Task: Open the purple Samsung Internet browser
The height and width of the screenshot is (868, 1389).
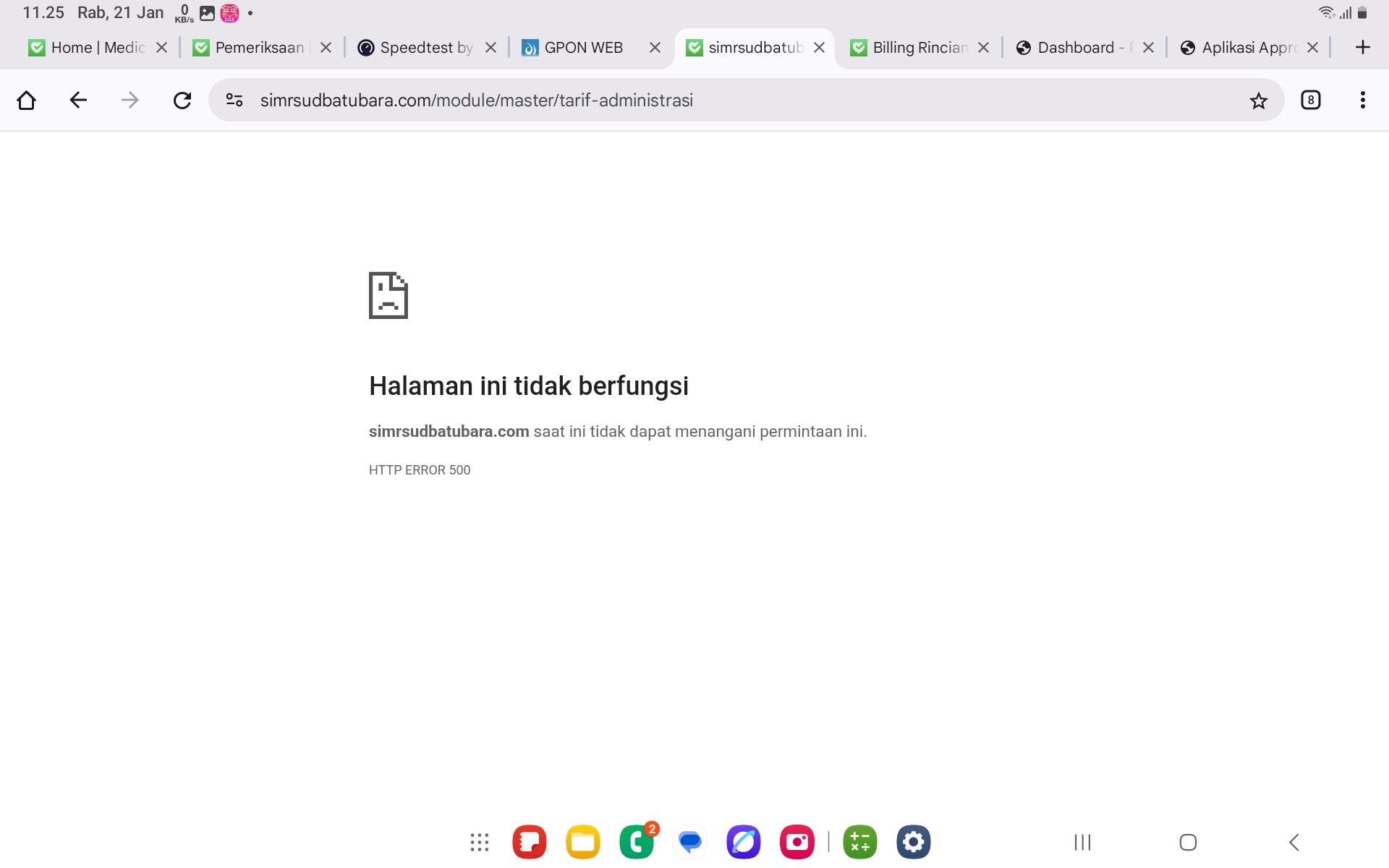Action: 744,842
